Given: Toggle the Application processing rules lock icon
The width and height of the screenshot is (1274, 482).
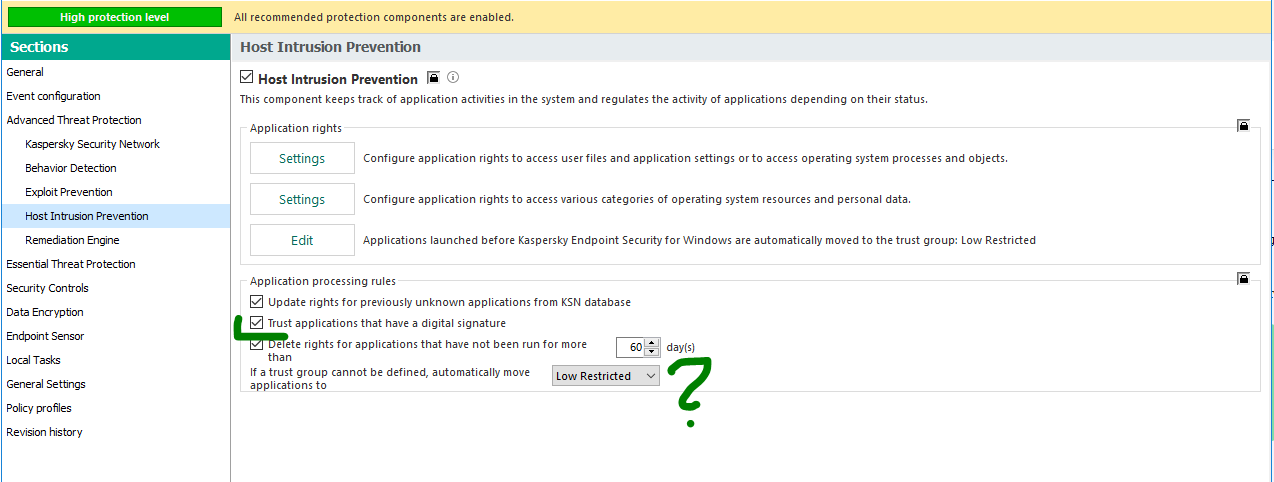Looking at the screenshot, I should 1243,278.
